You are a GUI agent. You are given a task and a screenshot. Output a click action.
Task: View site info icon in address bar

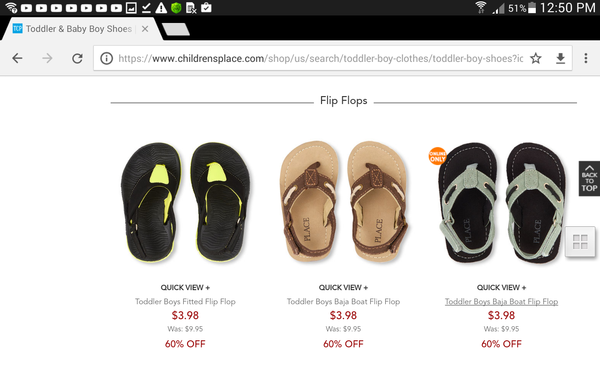coord(106,58)
